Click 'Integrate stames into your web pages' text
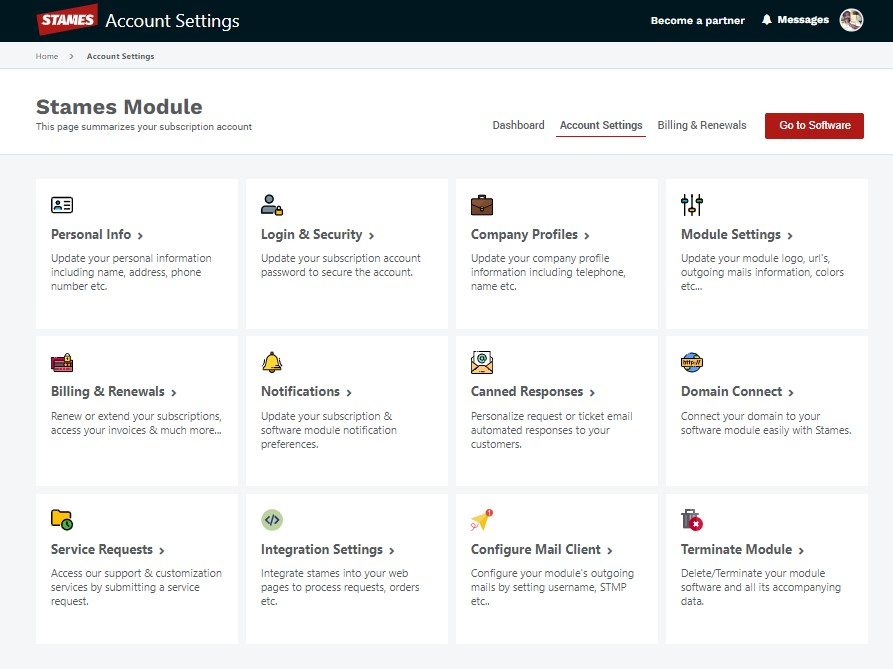This screenshot has height=669, width=893. pyautogui.click(x=340, y=587)
